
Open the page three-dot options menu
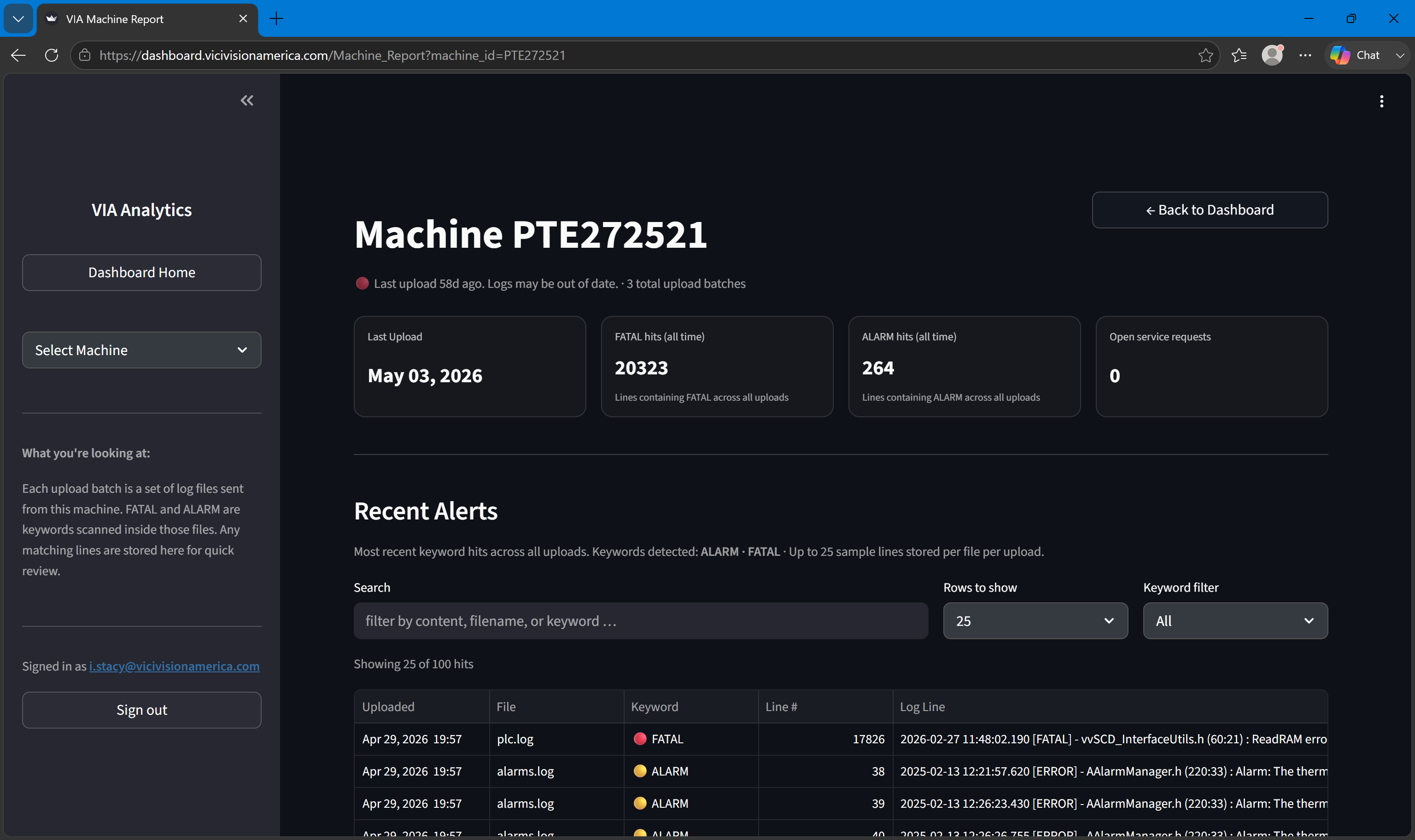[x=1382, y=101]
